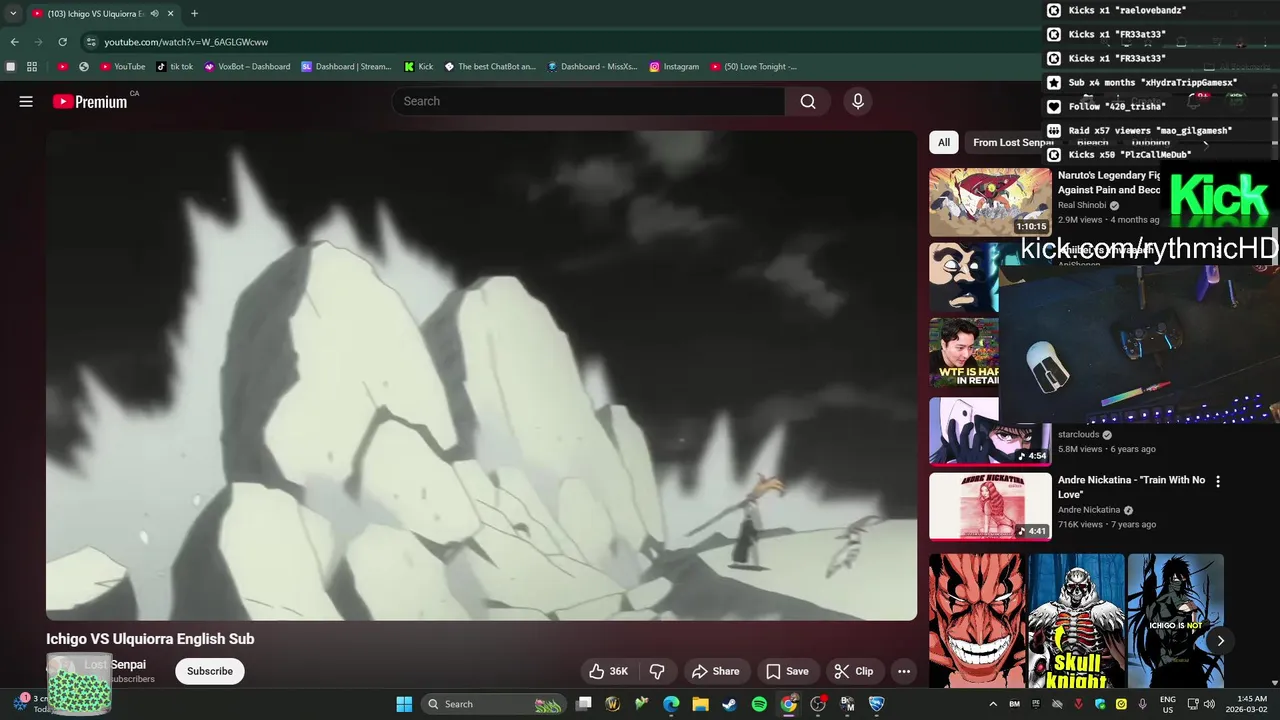Open ENG US language switcher

[1168, 704]
